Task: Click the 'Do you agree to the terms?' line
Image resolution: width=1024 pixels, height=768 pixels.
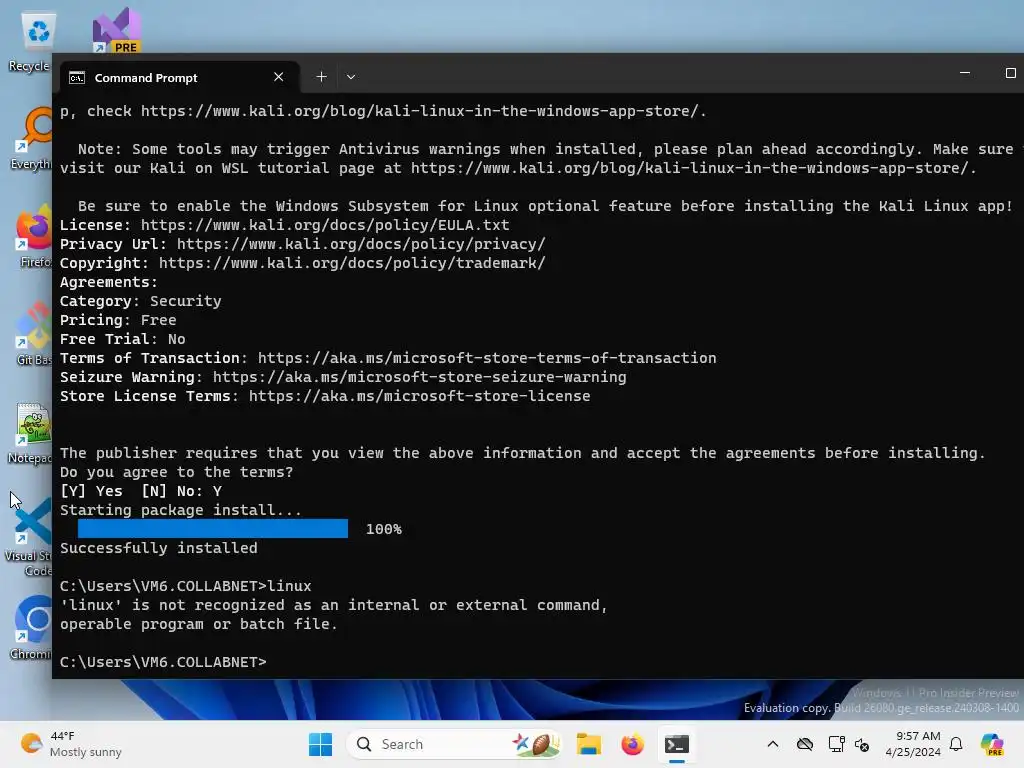Action: pos(176,472)
